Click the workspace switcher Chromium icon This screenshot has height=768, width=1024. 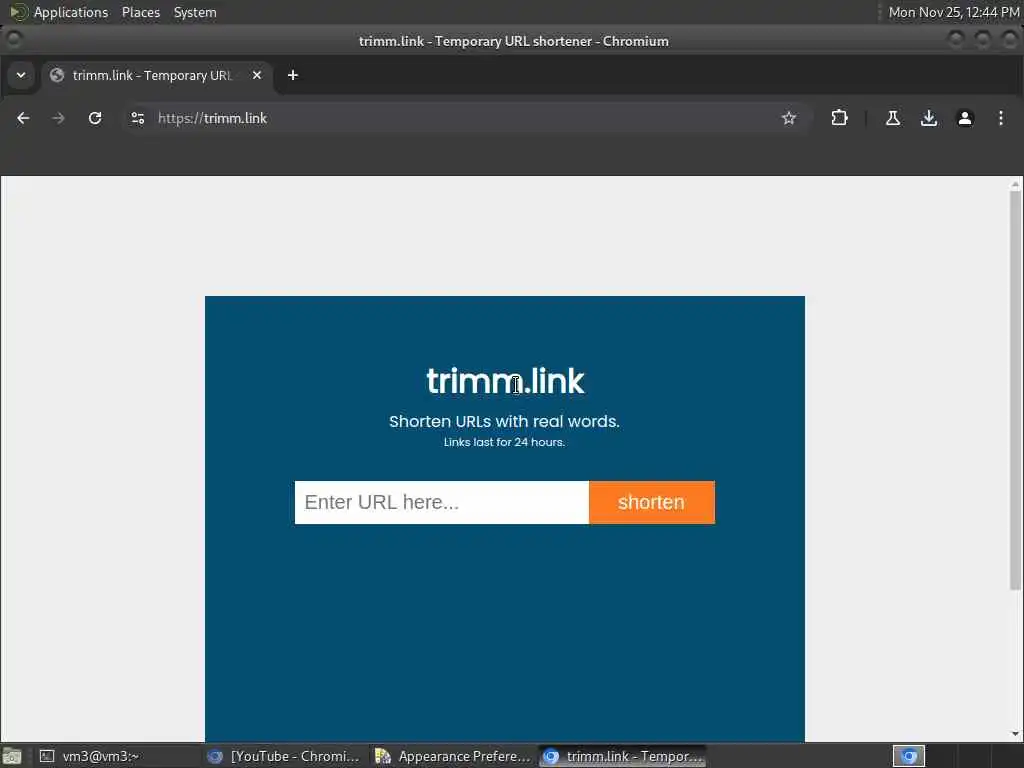[908, 756]
